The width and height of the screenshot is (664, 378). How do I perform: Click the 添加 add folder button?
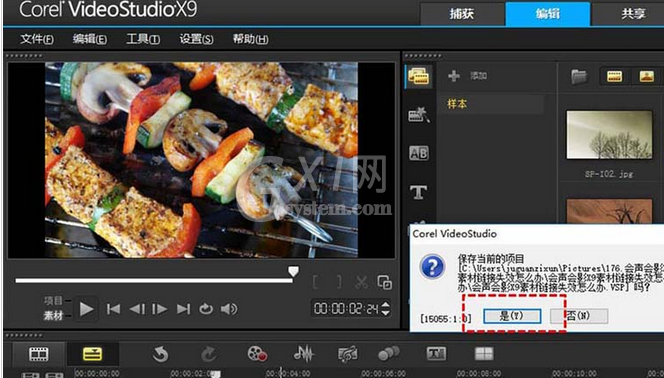pyautogui.click(x=468, y=76)
